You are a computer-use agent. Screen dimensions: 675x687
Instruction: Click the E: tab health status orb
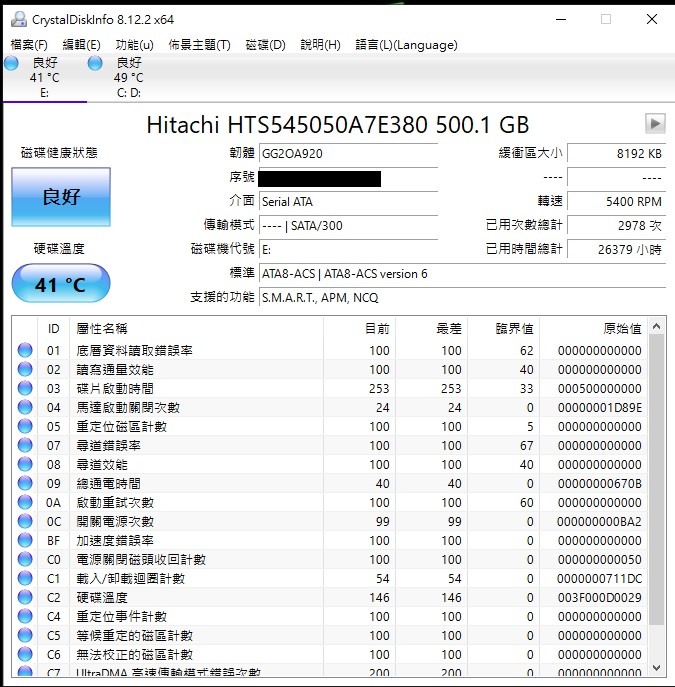[x=11, y=63]
